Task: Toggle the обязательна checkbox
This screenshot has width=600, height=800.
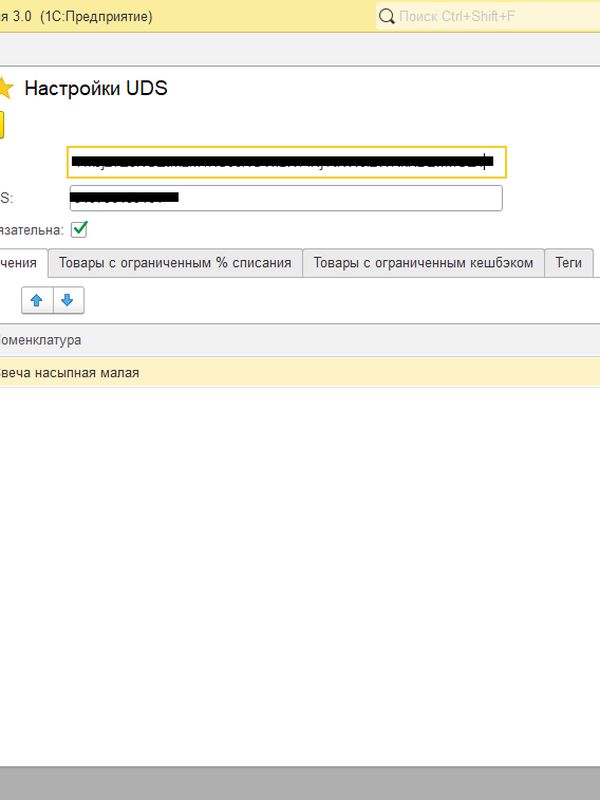Action: tap(79, 230)
